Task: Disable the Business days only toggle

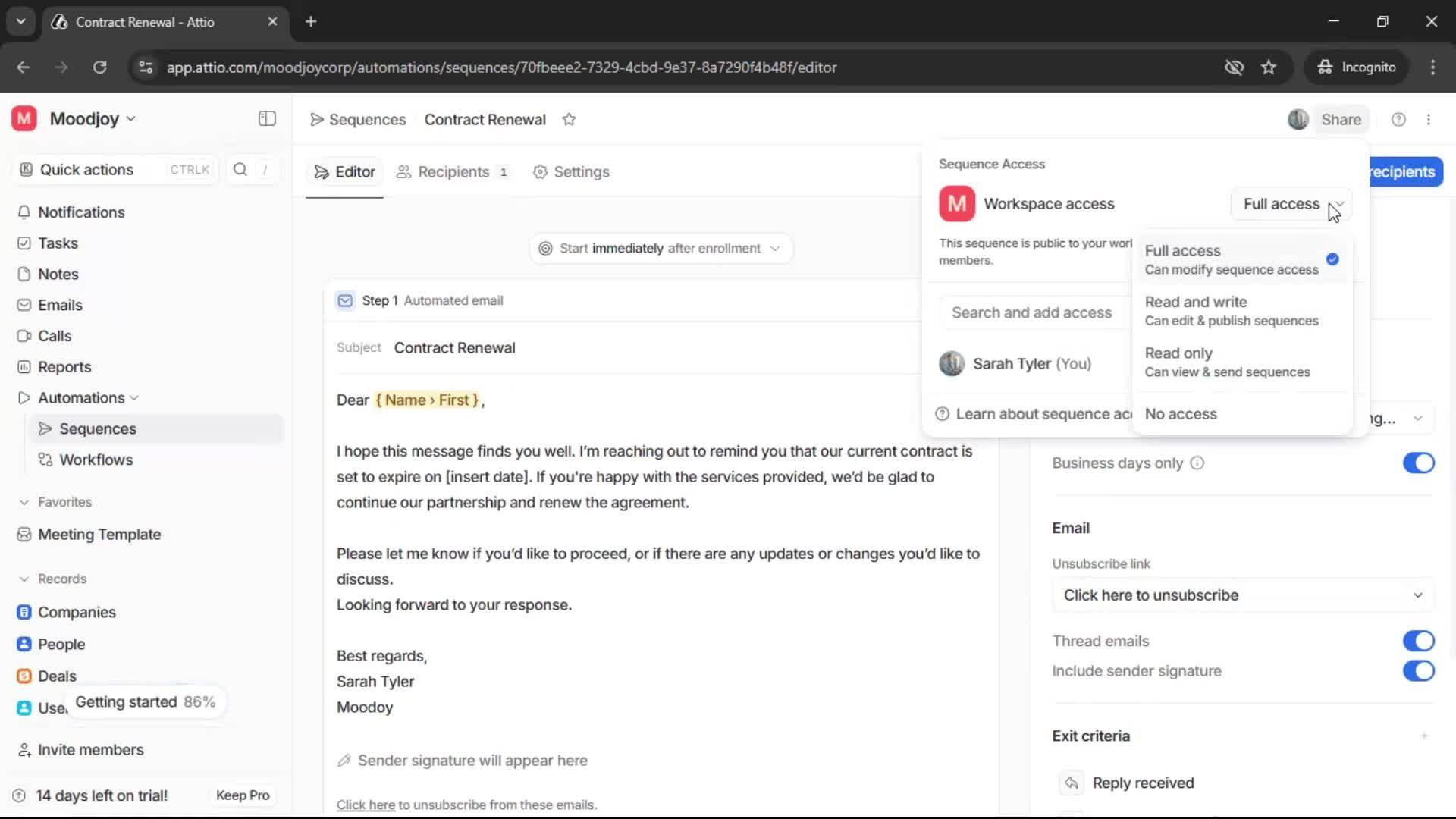Action: coord(1417,463)
